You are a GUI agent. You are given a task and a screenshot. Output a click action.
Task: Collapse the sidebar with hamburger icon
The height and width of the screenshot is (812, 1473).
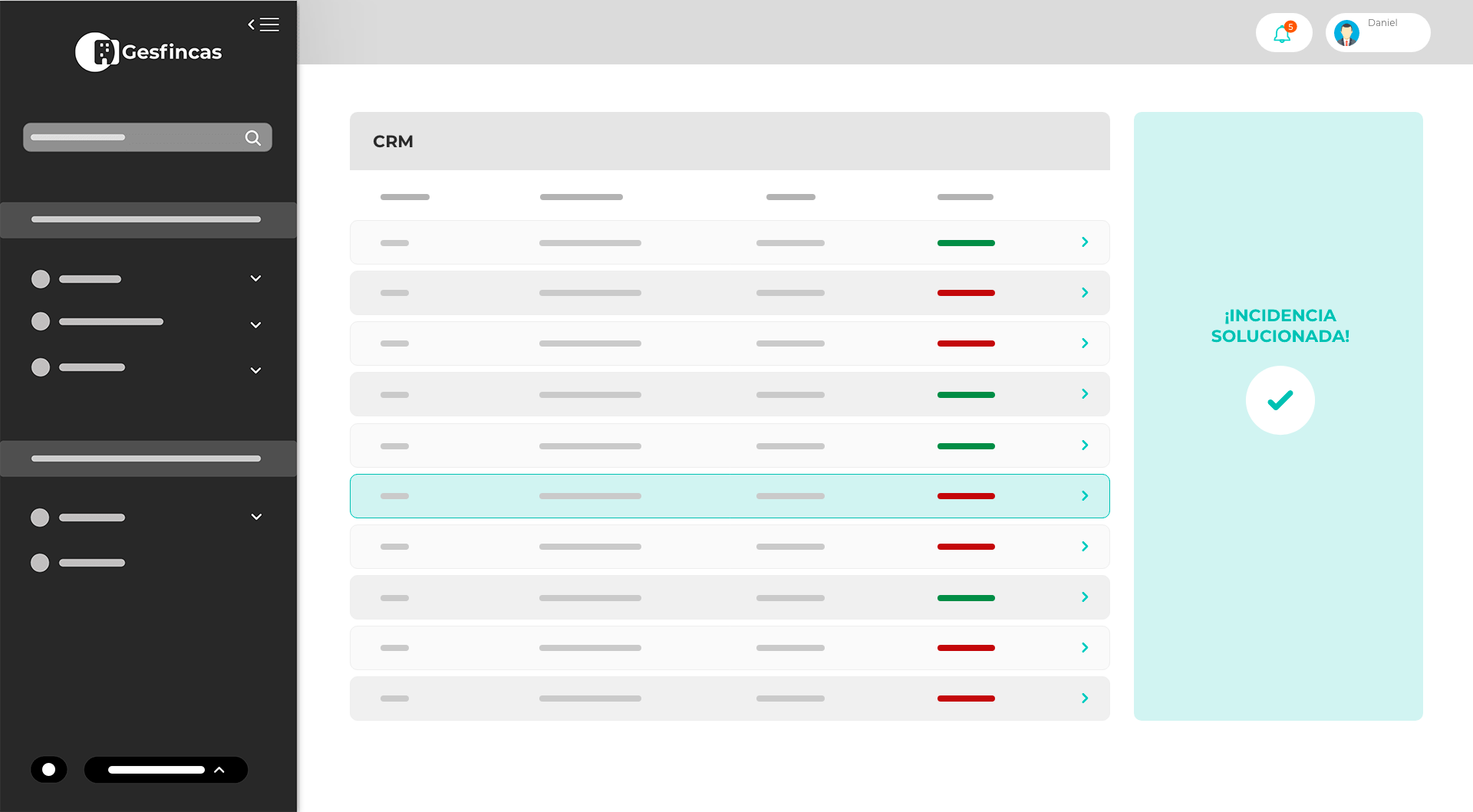coord(263,25)
